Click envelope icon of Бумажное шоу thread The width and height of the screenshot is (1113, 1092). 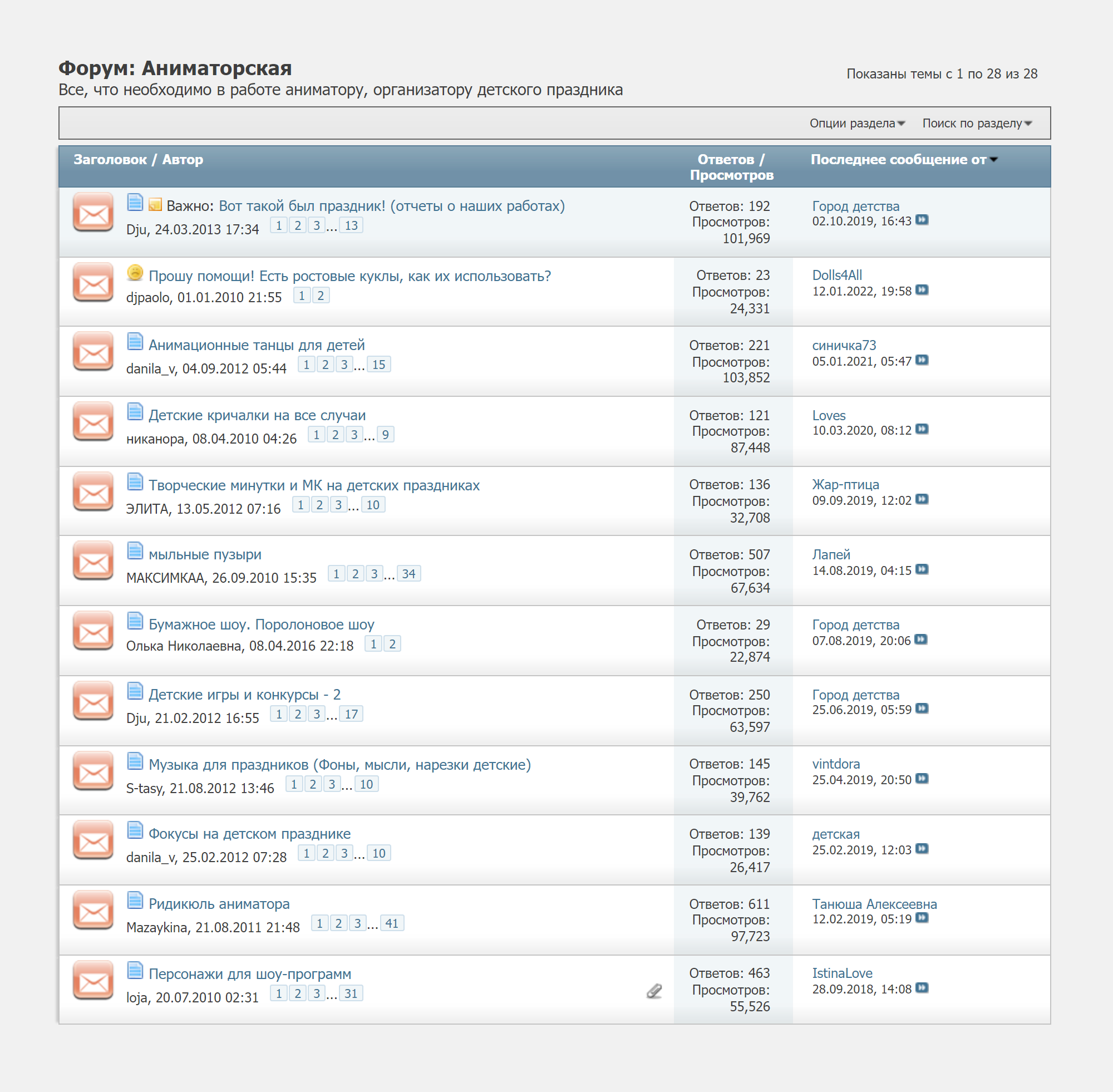pyautogui.click(x=93, y=631)
